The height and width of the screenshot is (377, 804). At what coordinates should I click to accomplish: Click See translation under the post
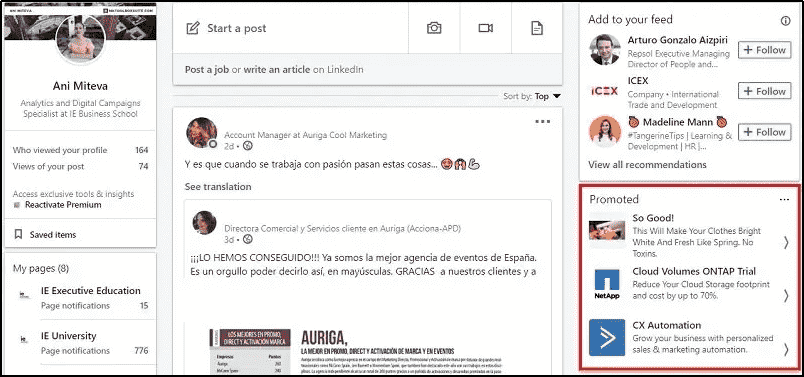pyautogui.click(x=218, y=187)
